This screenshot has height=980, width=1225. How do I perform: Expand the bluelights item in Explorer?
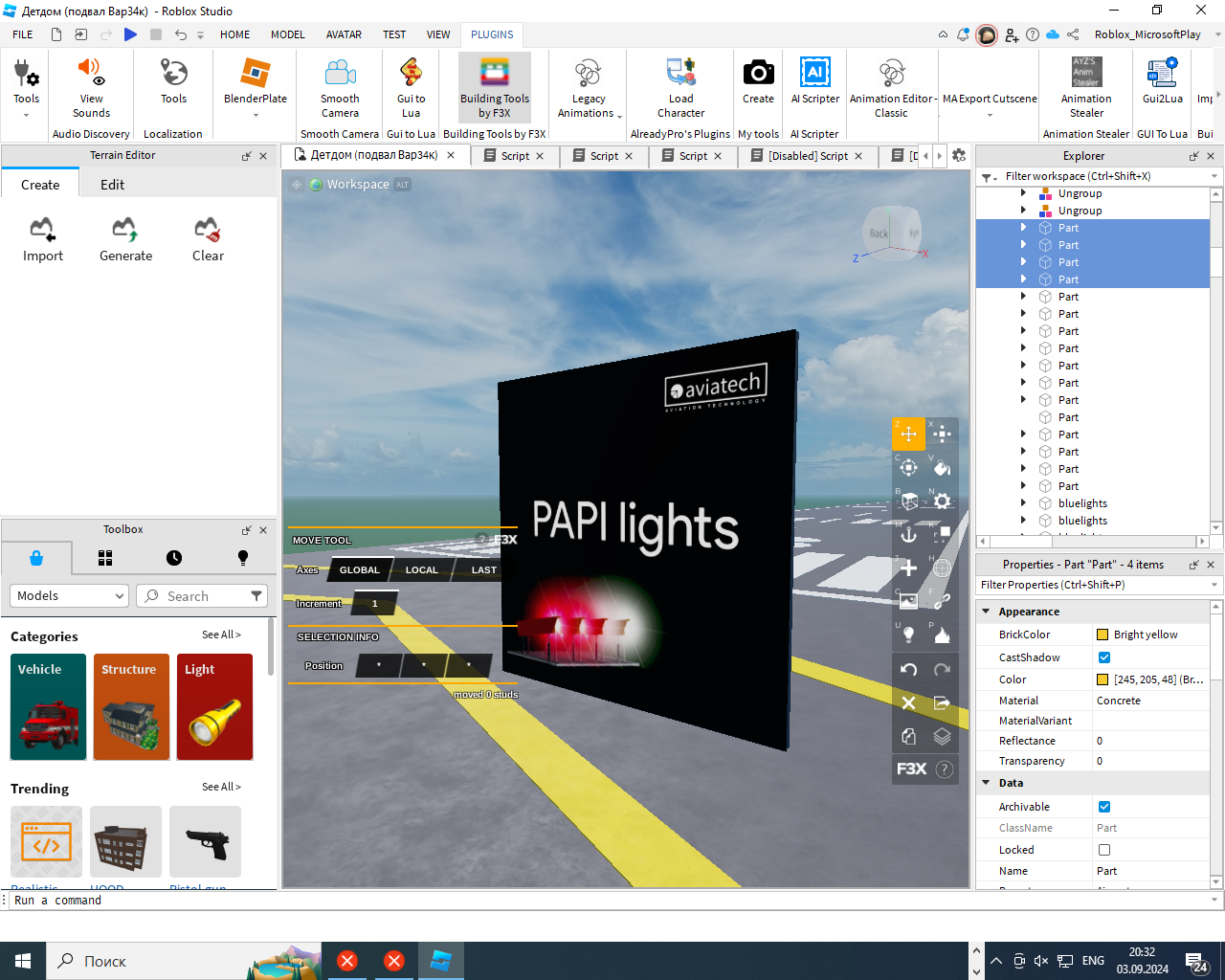(x=1023, y=503)
